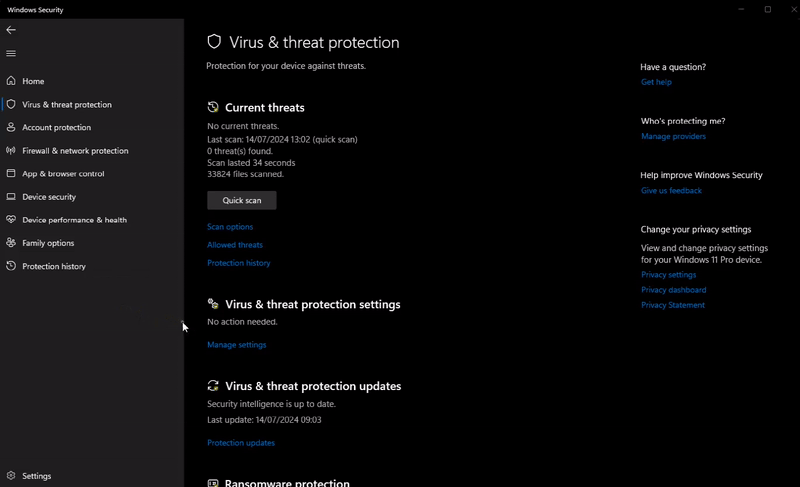Open the Protection updates link

pos(241,443)
